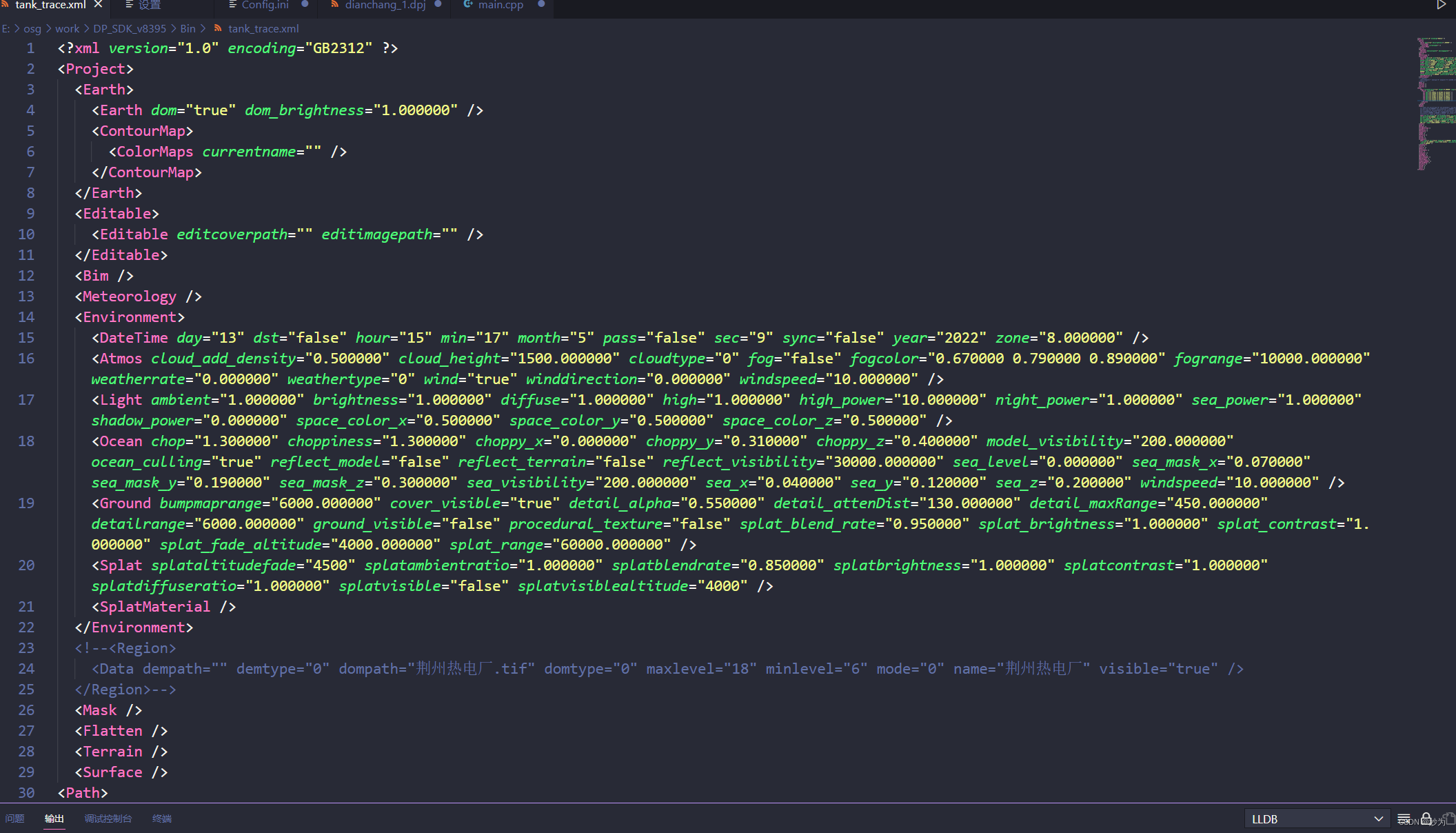Clear output using the list-clear icon
1456x833 pixels.
point(1404,819)
